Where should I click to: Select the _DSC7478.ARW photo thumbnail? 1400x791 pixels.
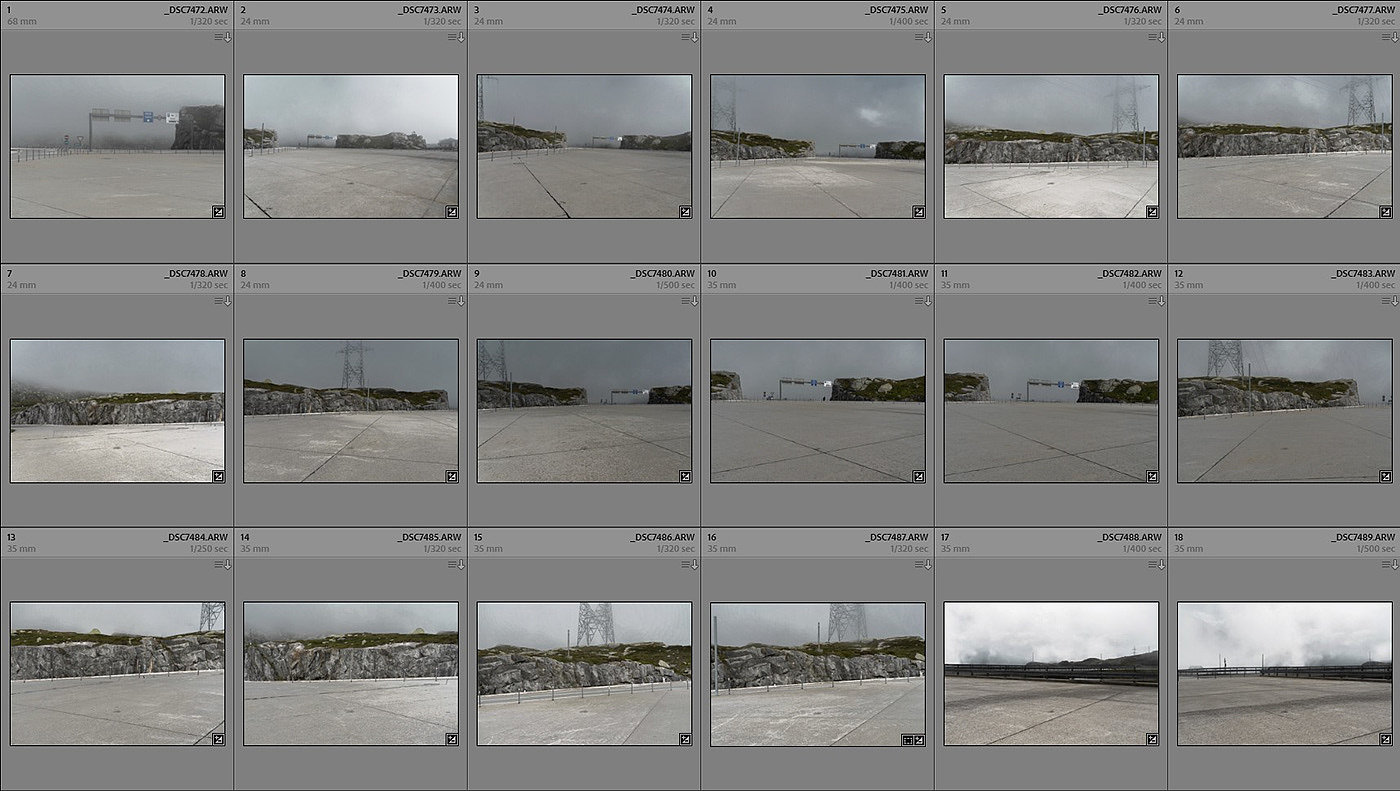pos(117,410)
